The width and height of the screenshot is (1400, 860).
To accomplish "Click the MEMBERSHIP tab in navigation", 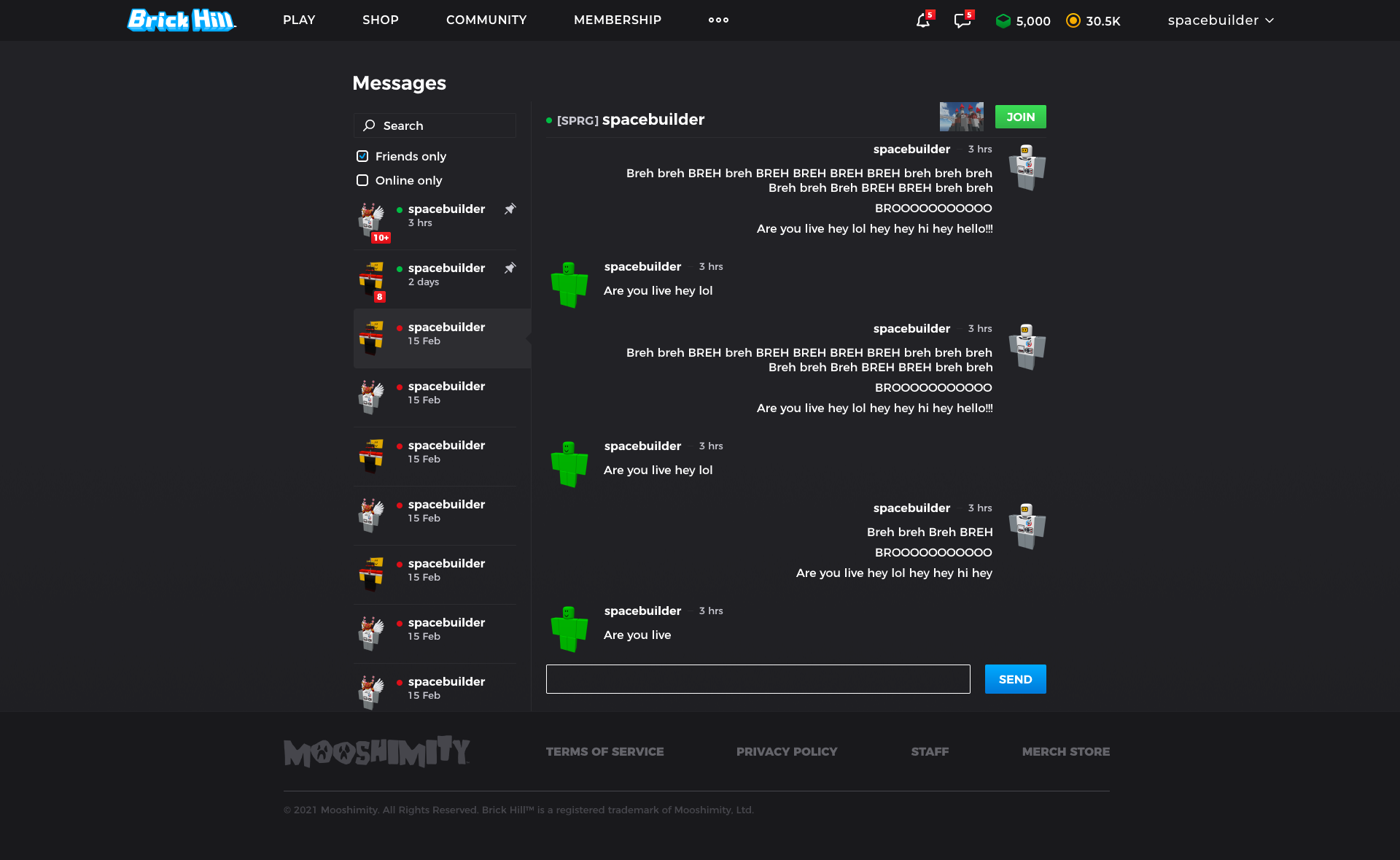I will [x=616, y=20].
